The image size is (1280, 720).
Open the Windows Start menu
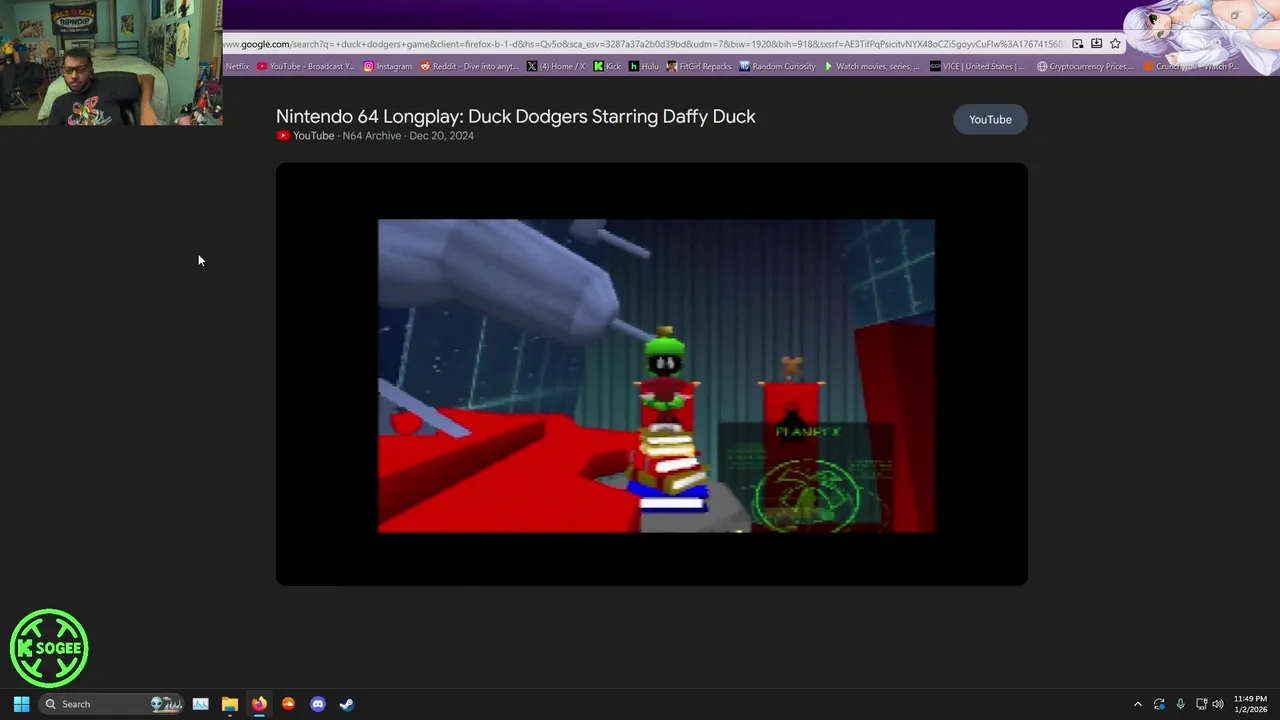pyautogui.click(x=21, y=704)
